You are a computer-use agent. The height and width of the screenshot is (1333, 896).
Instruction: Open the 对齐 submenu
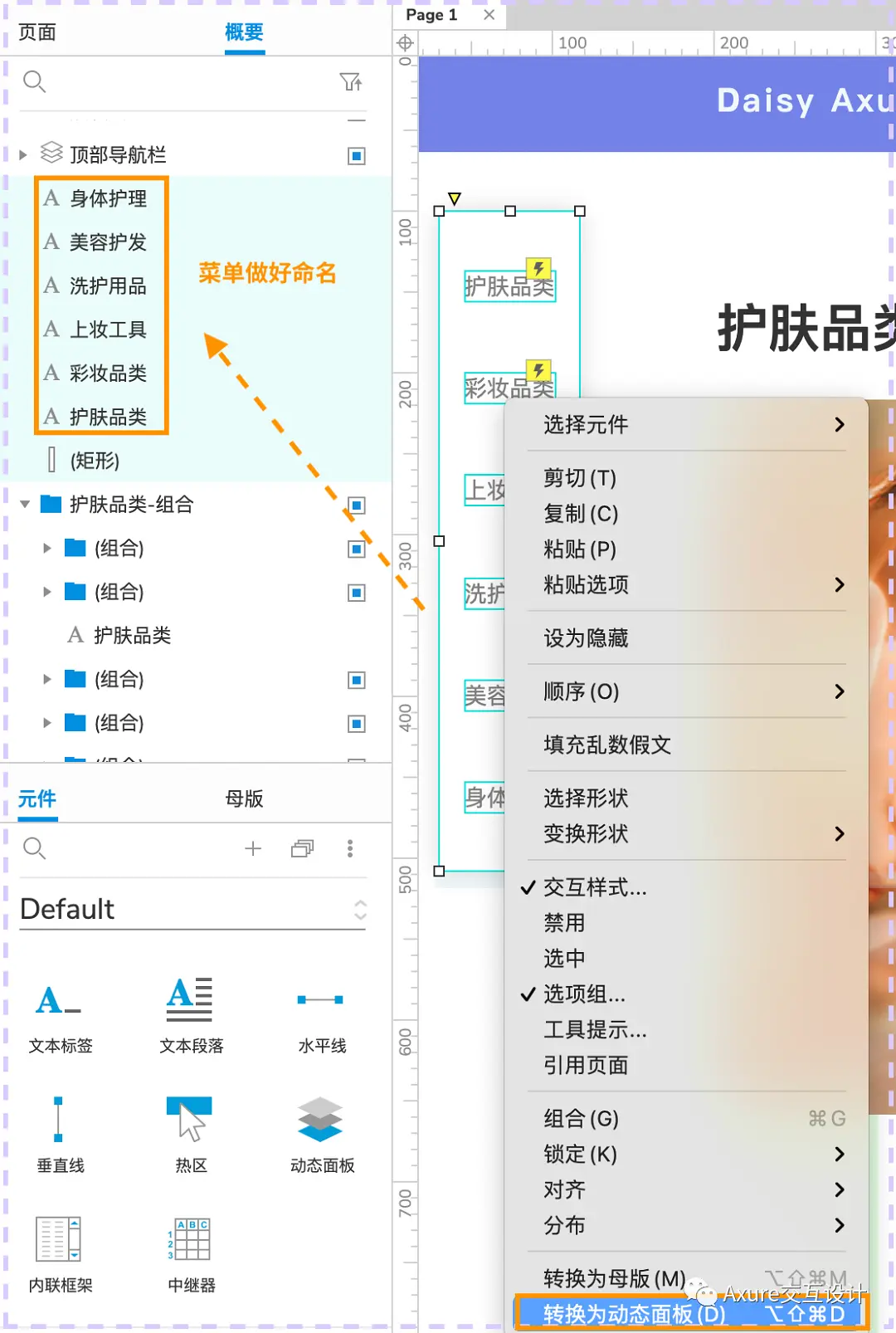pos(686,1189)
